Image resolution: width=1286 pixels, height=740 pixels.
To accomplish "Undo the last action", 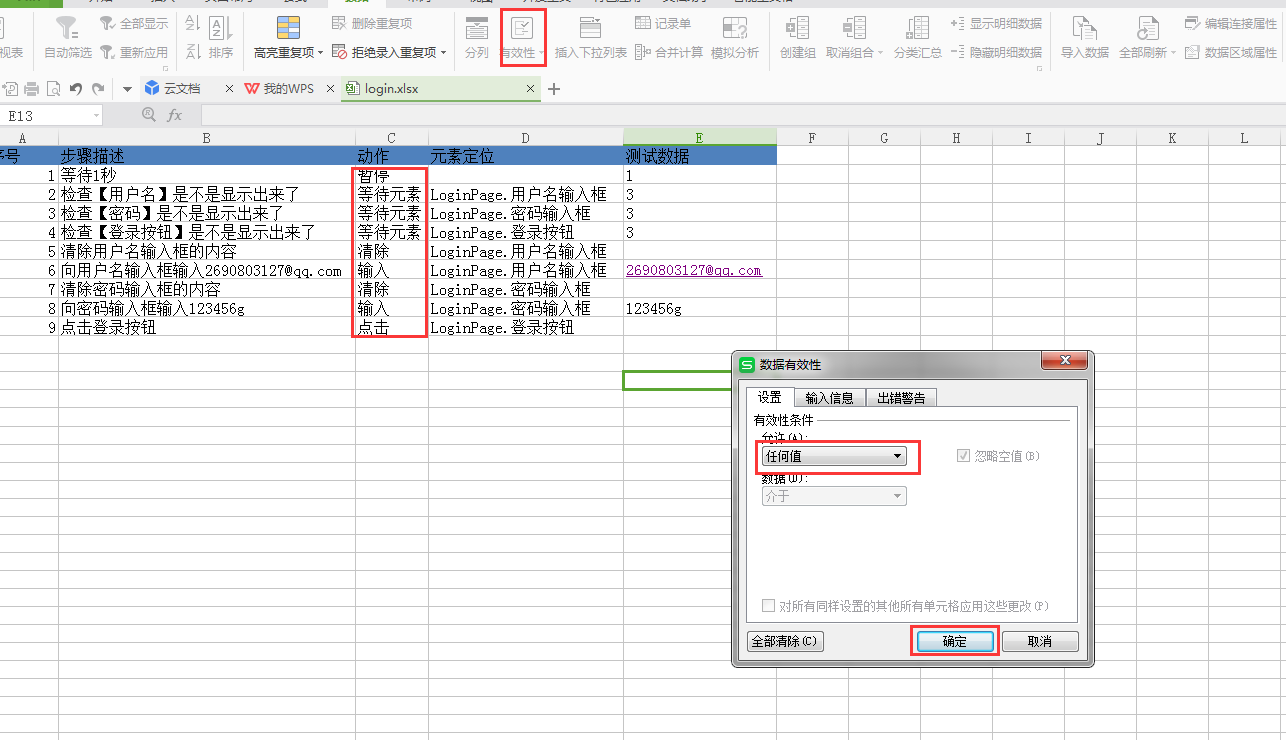I will (75, 89).
